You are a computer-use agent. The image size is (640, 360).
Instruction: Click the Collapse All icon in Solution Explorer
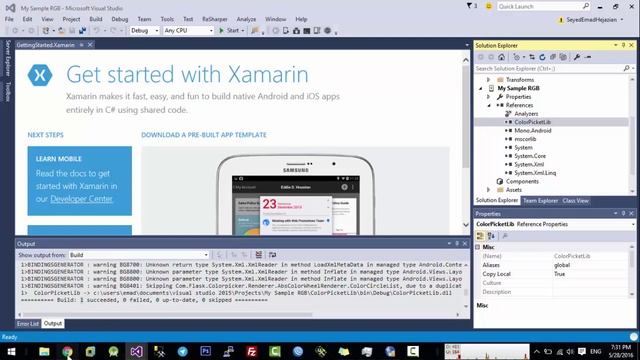(553, 57)
